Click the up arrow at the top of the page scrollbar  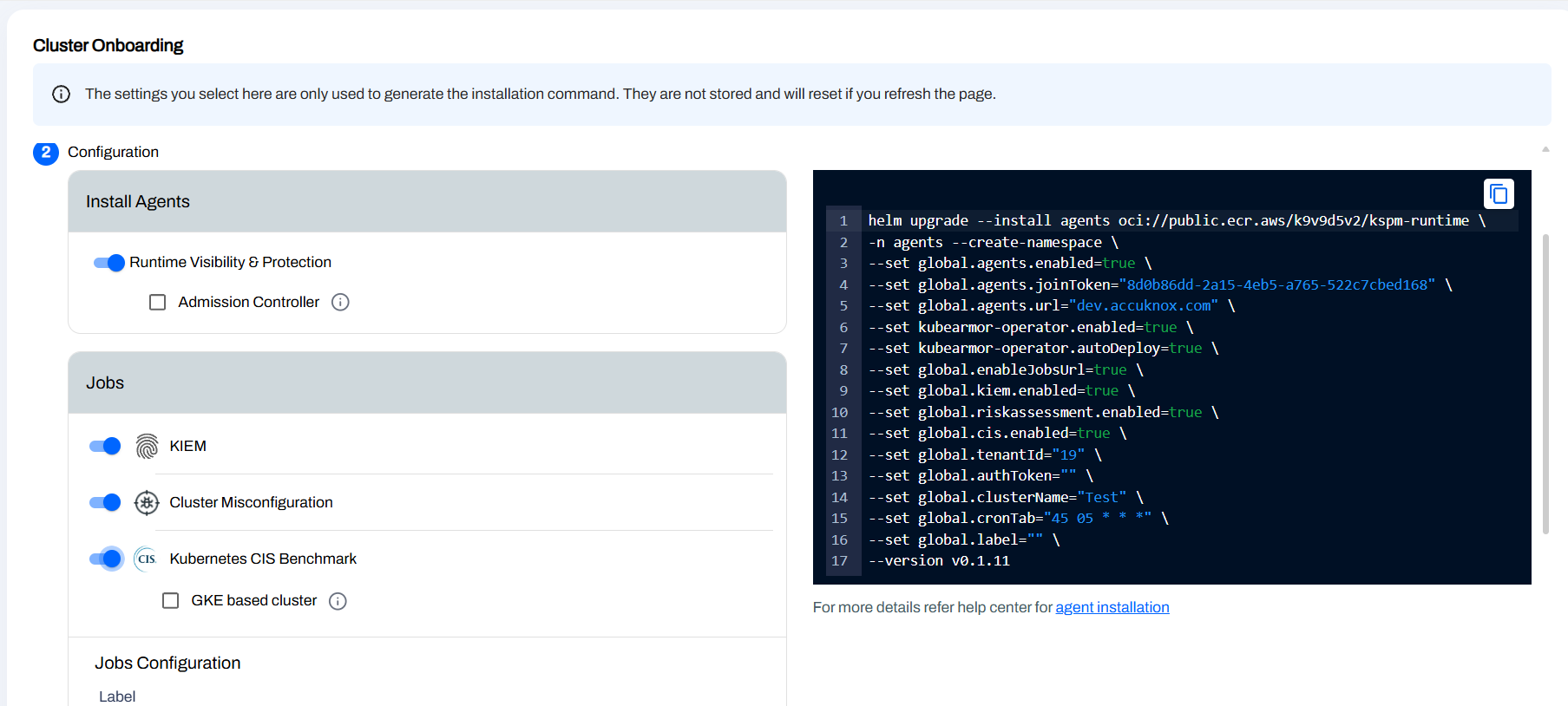[1545, 149]
